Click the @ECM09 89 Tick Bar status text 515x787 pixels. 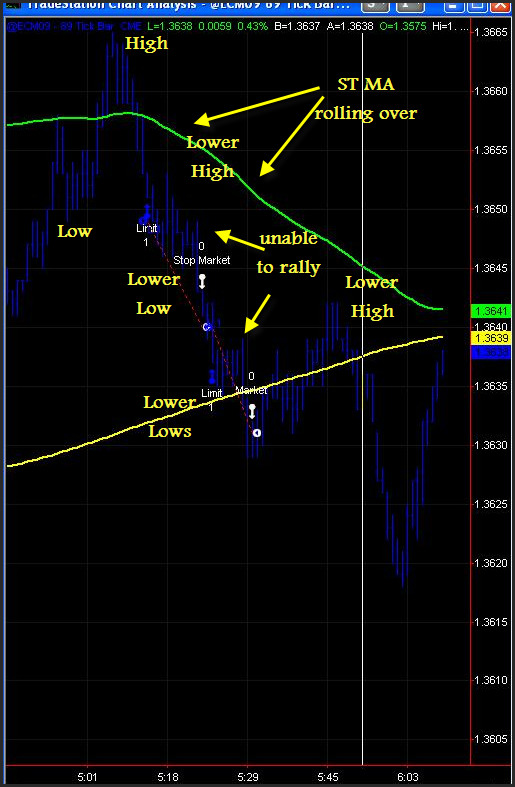[64, 26]
